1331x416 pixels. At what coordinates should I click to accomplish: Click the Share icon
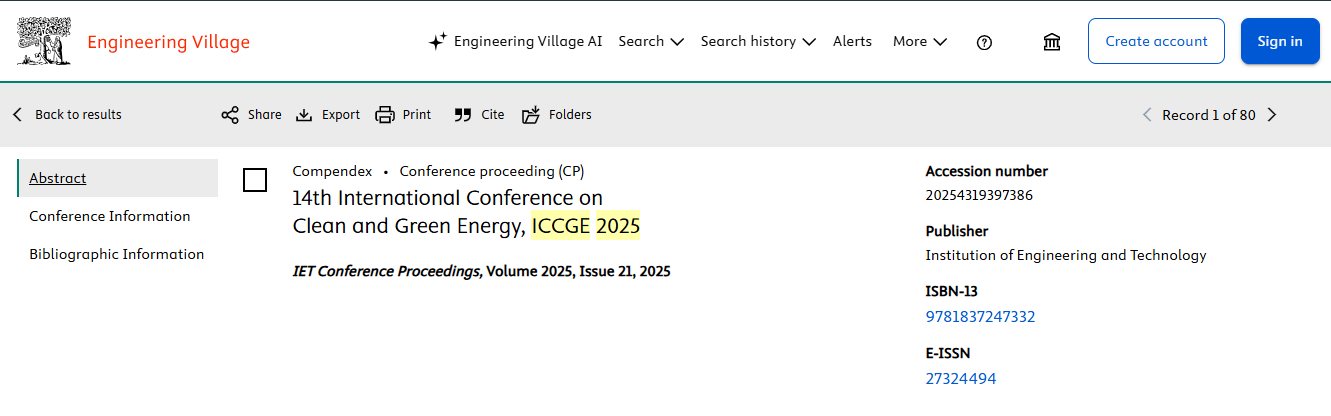click(x=230, y=115)
